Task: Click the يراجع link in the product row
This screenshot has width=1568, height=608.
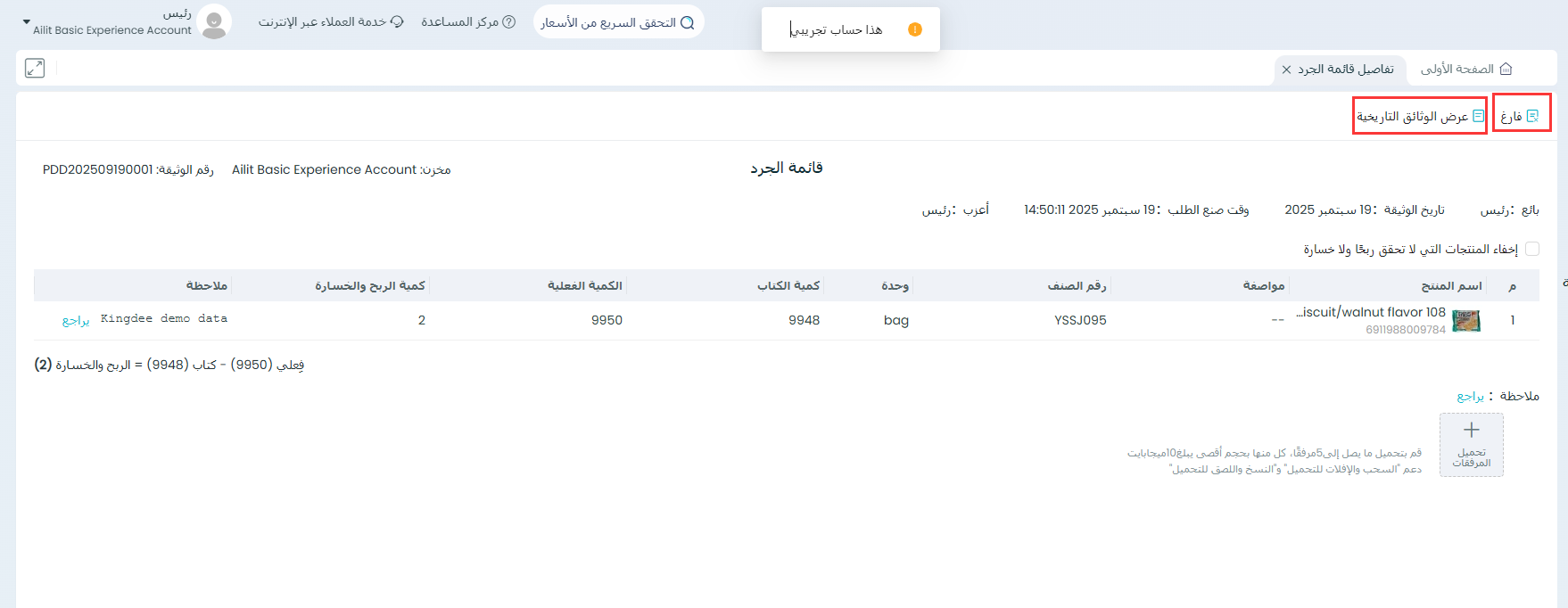Action: click(x=76, y=320)
